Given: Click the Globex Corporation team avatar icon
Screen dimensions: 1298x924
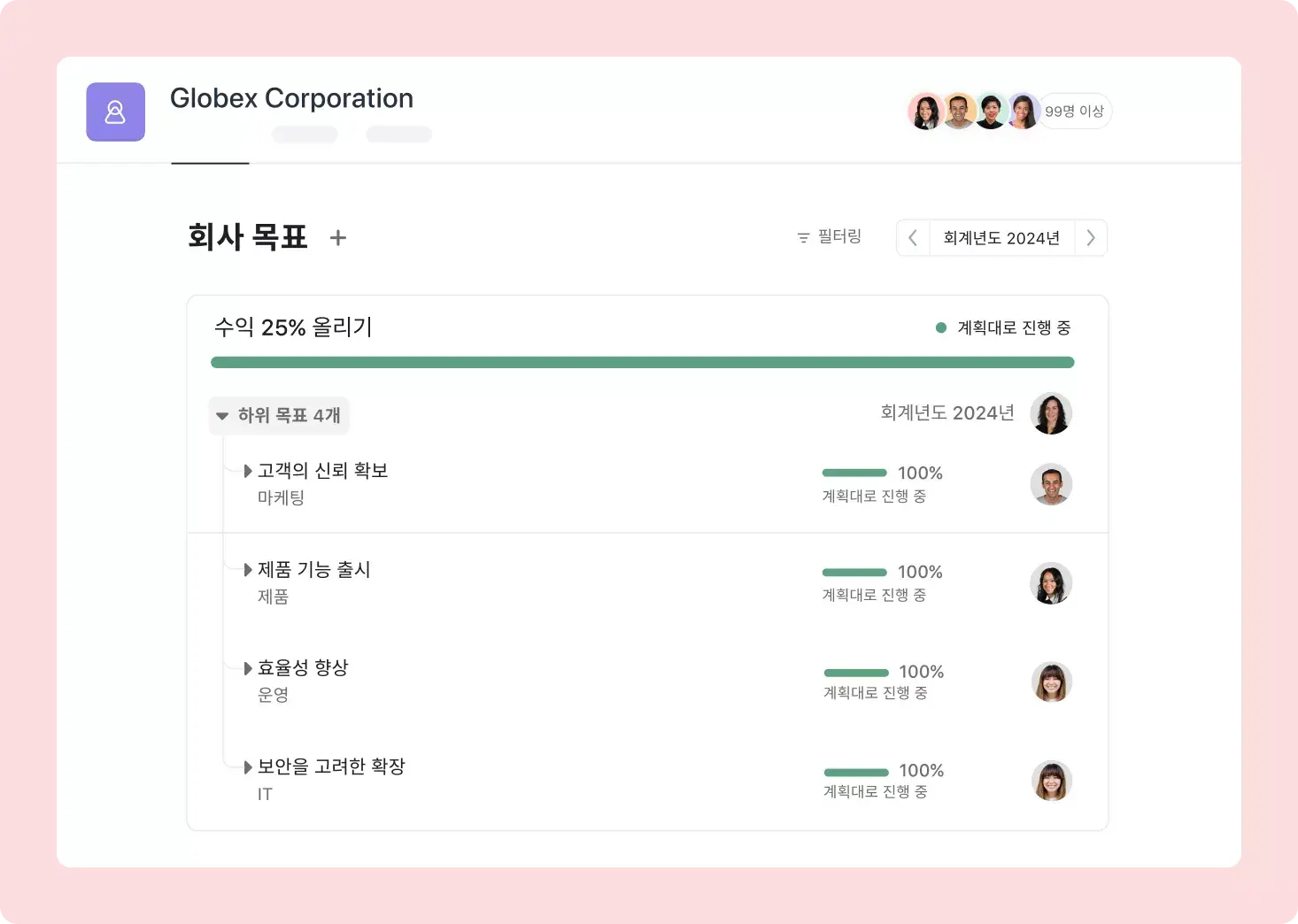Looking at the screenshot, I should tap(115, 112).
